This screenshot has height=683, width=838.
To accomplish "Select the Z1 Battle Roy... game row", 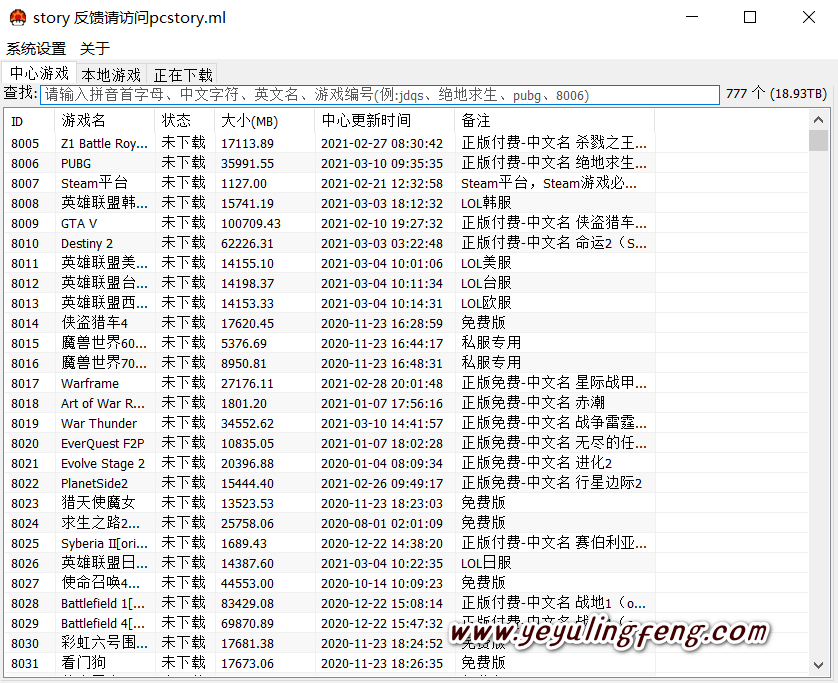I will coord(406,143).
